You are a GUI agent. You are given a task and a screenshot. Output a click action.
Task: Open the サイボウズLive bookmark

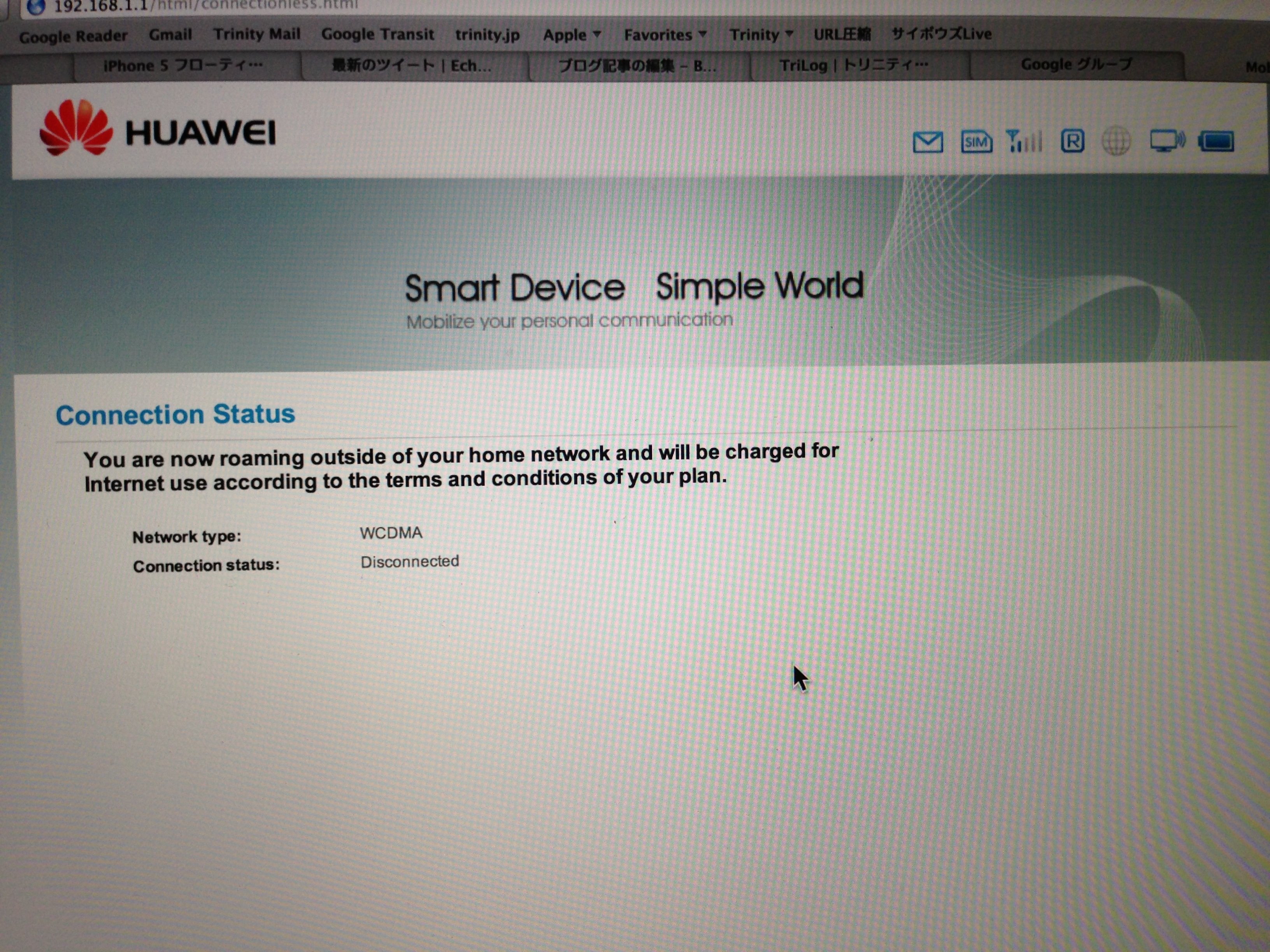941,34
